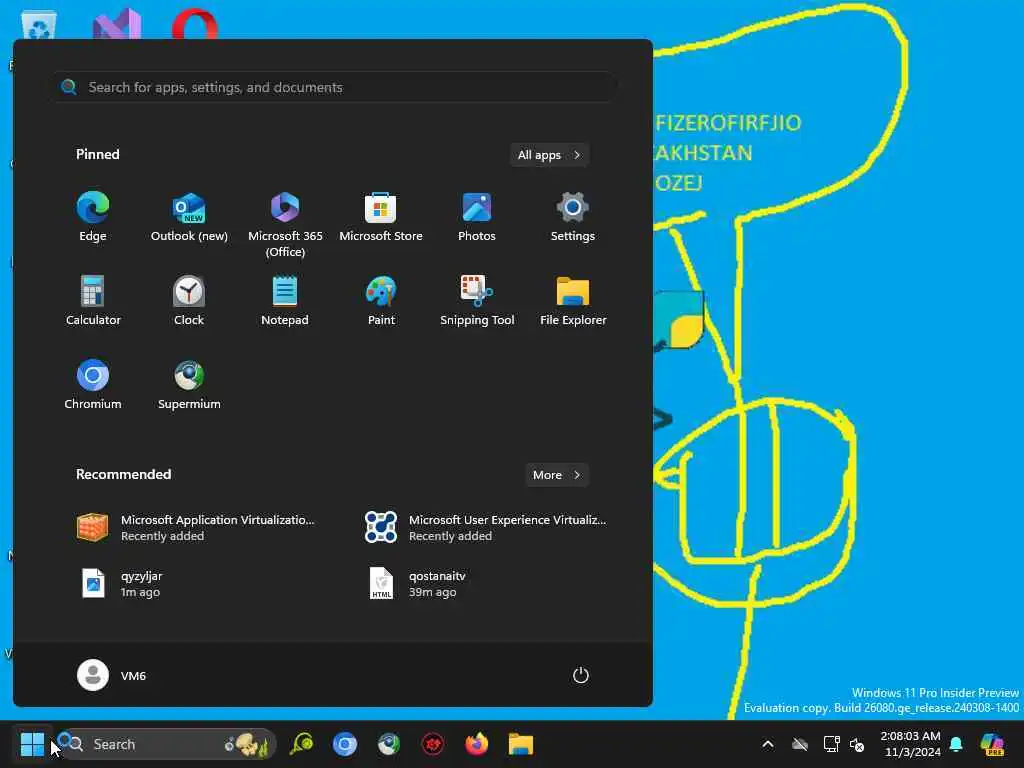Launch Supermium browser from pinned
This screenshot has height=768, width=1024.
(x=189, y=385)
